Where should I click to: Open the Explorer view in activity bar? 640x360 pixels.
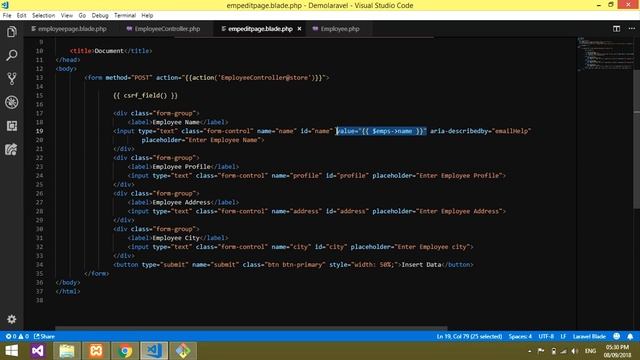coord(11,32)
